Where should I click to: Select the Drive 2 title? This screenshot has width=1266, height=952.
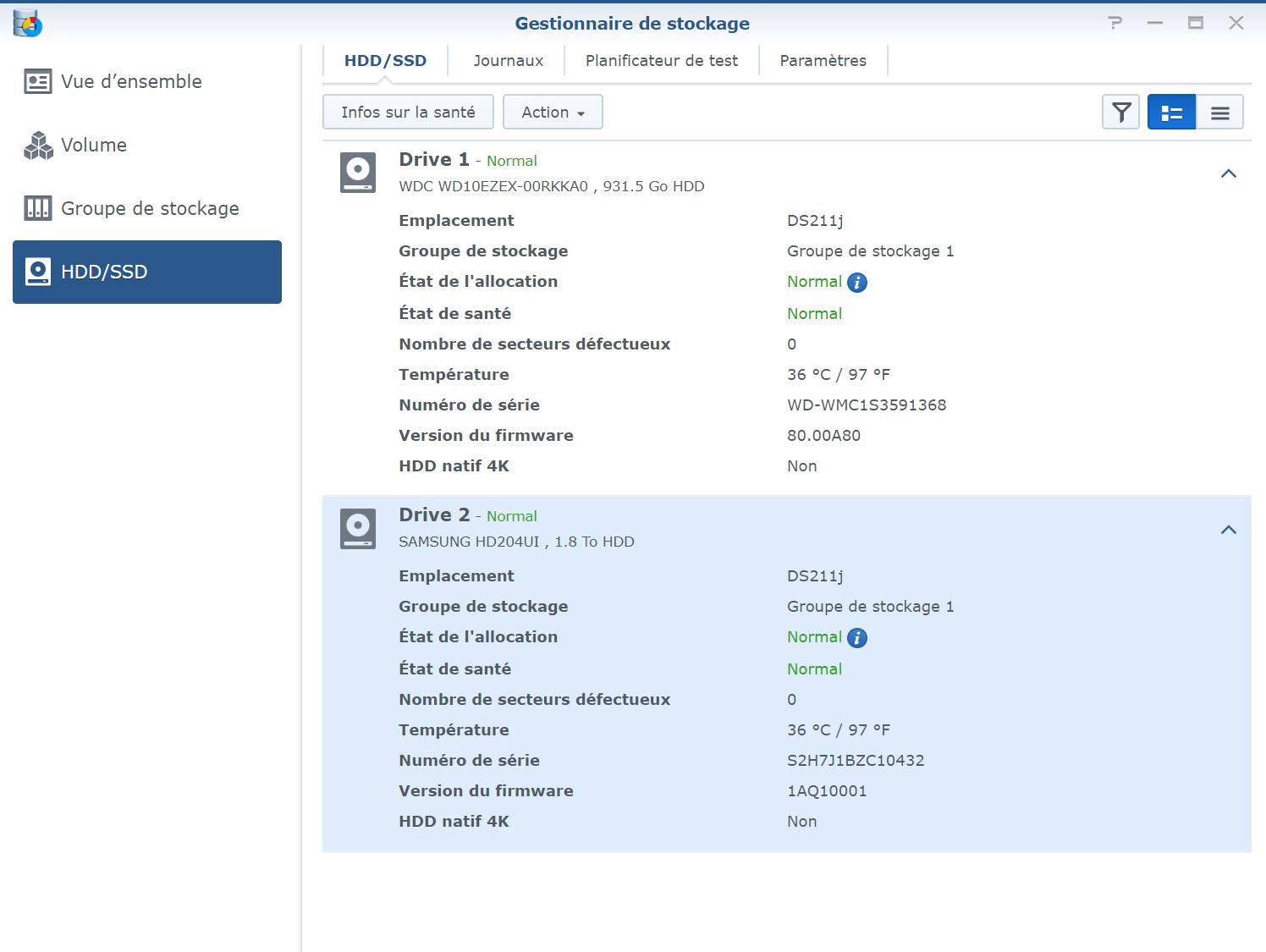(434, 515)
